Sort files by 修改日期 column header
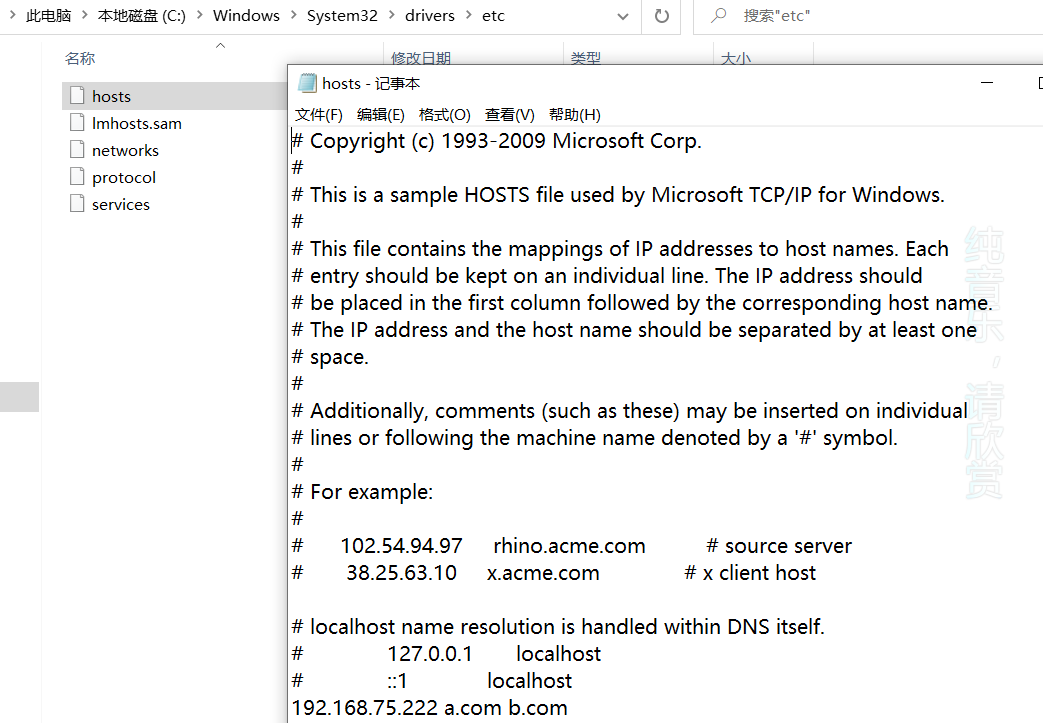 click(421, 58)
